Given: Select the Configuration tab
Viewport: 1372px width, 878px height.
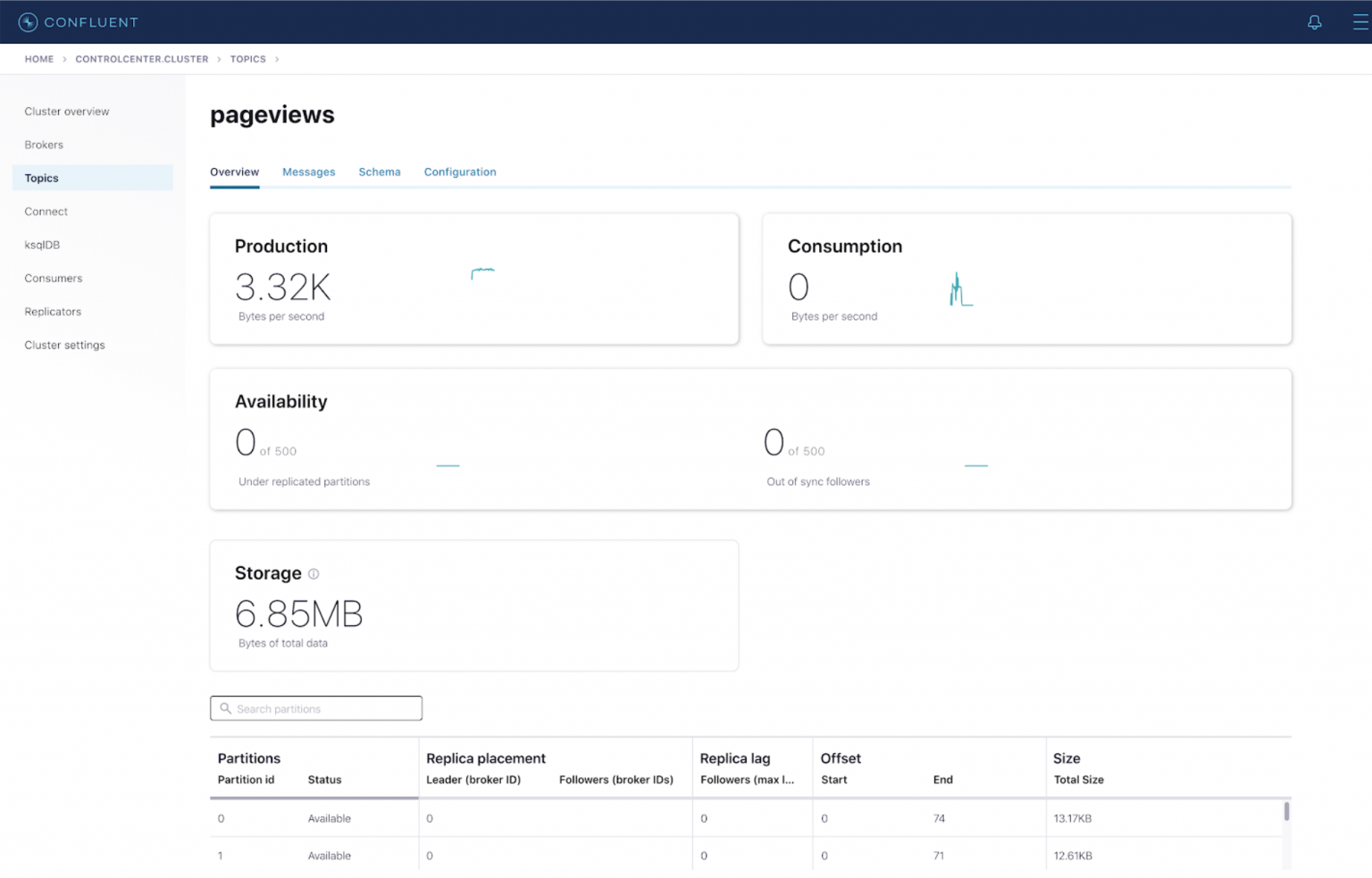Looking at the screenshot, I should coord(460,171).
